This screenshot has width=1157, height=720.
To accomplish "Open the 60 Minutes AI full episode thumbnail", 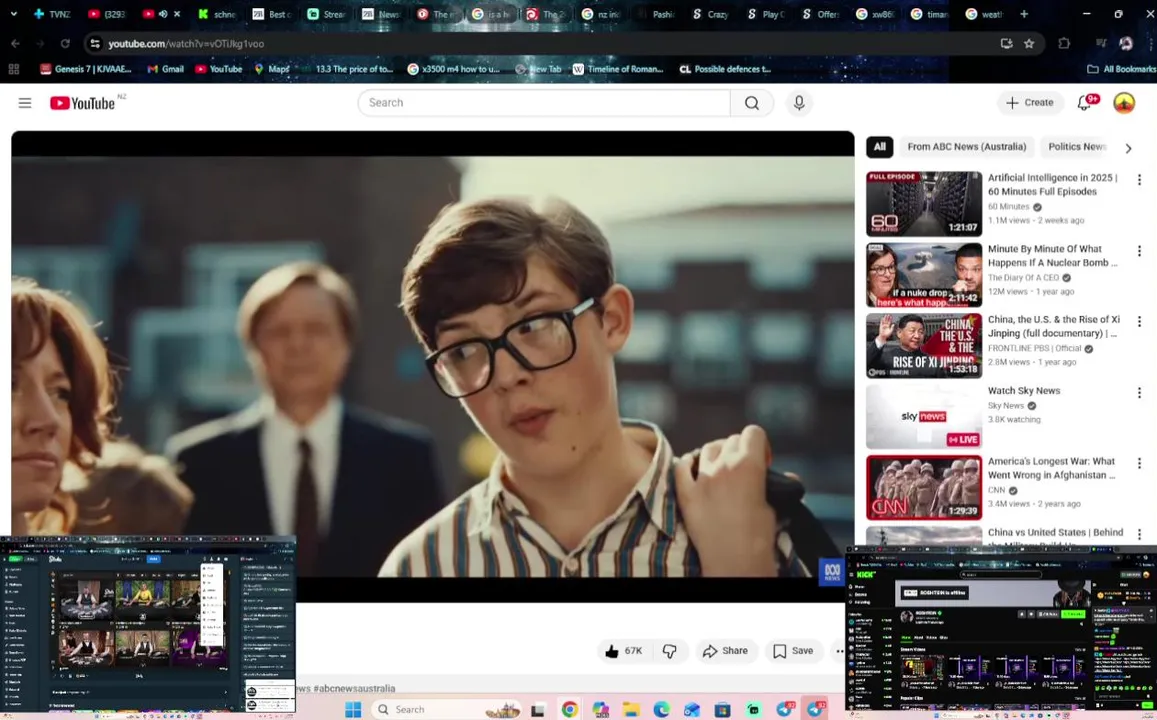I will click(x=924, y=204).
